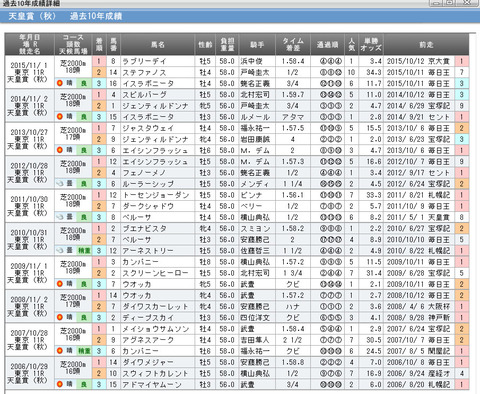Click jockey ピンナ in 2011 winner row
Screen dimensions: 480x394
252,195
